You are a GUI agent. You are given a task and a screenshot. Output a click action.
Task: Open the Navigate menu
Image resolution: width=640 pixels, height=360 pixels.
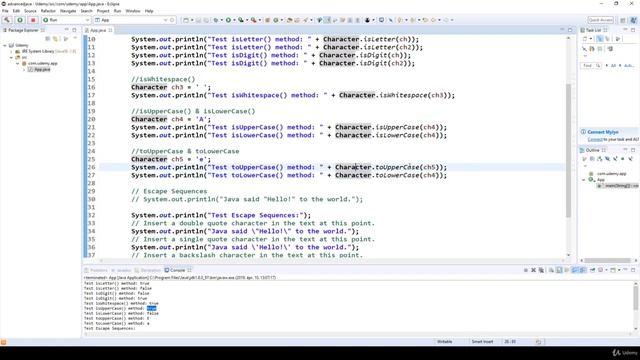tap(68, 11)
